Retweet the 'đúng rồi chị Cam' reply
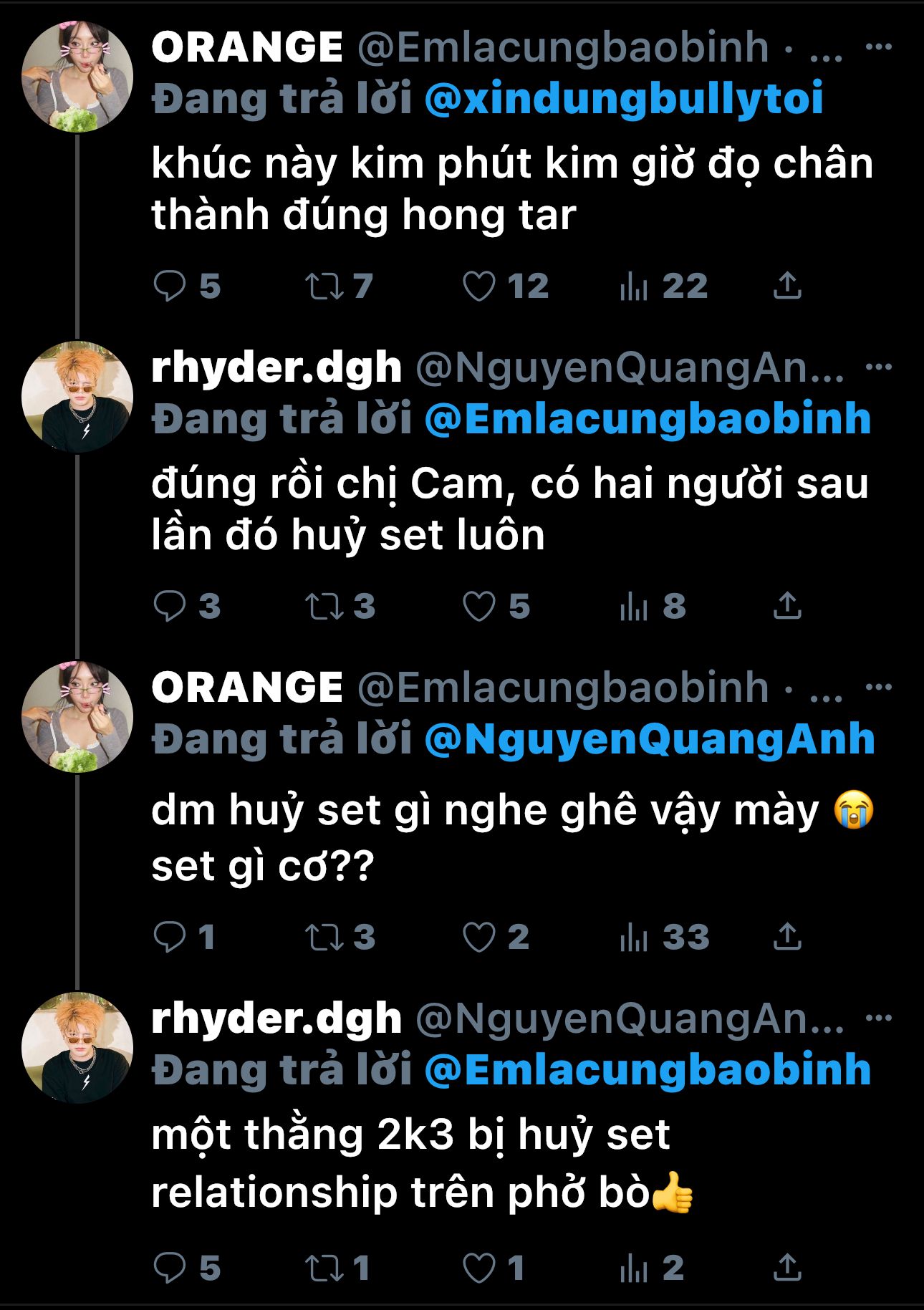This screenshot has width=924, height=1310. [x=324, y=607]
